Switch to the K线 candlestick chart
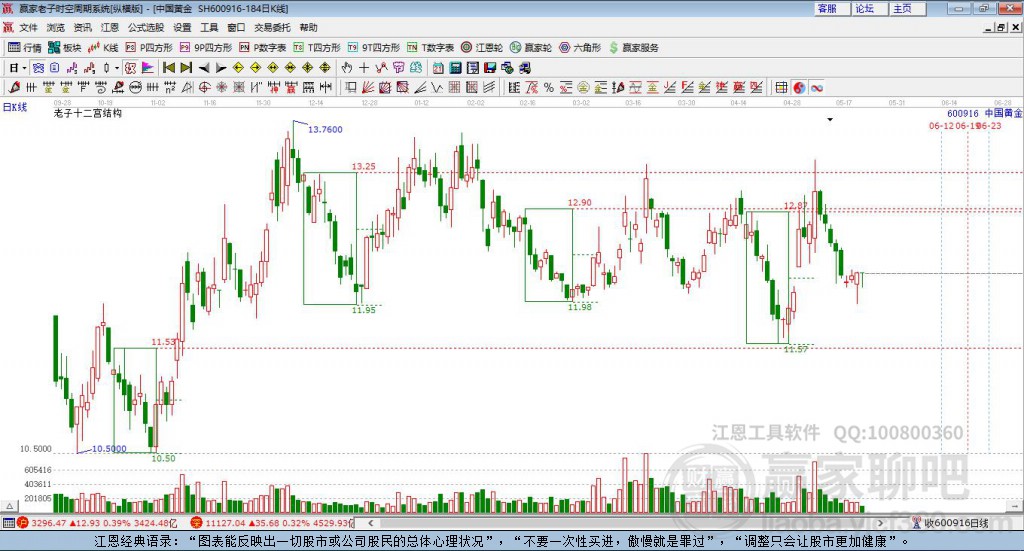 (103, 48)
